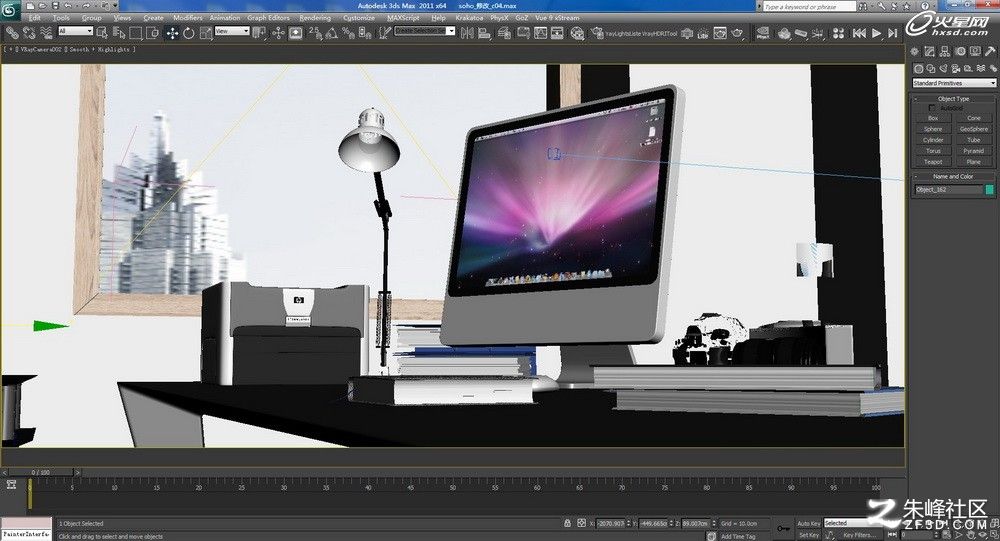Open the Rendering menu
This screenshot has height=541, width=1000.
coord(315,18)
